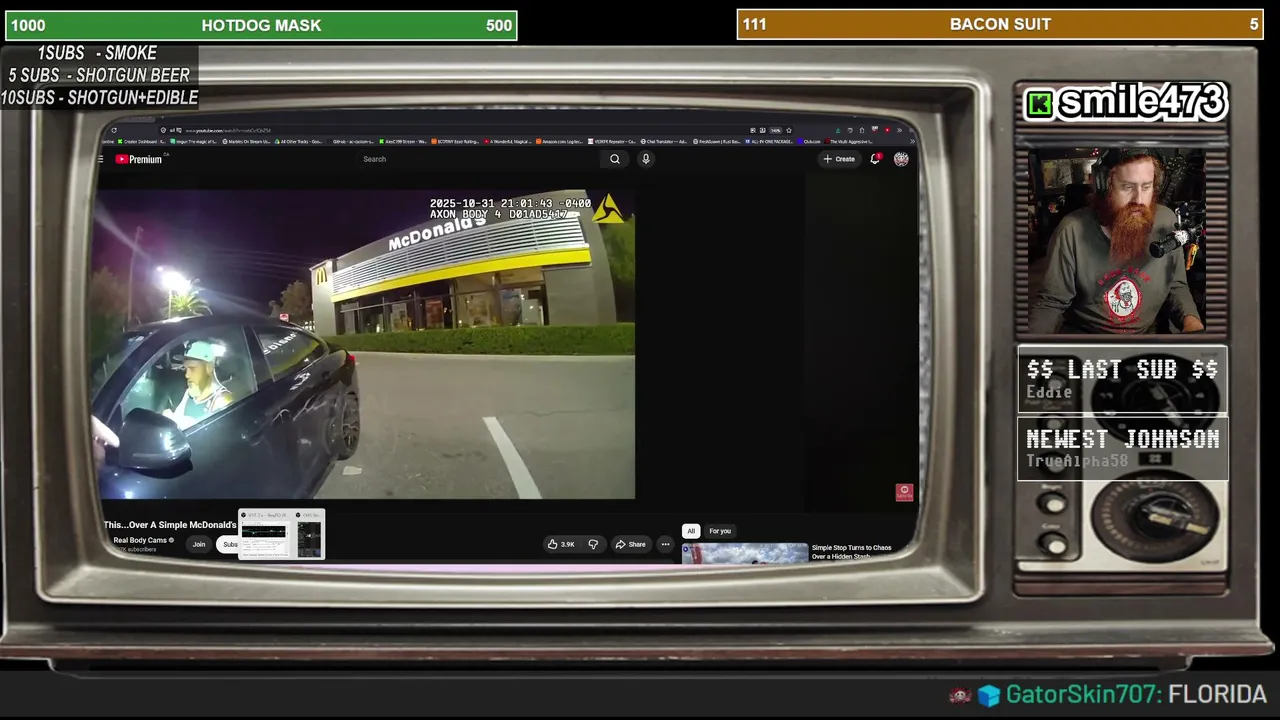Select the All filter chip
Viewport: 1280px width, 720px height.
tap(691, 531)
